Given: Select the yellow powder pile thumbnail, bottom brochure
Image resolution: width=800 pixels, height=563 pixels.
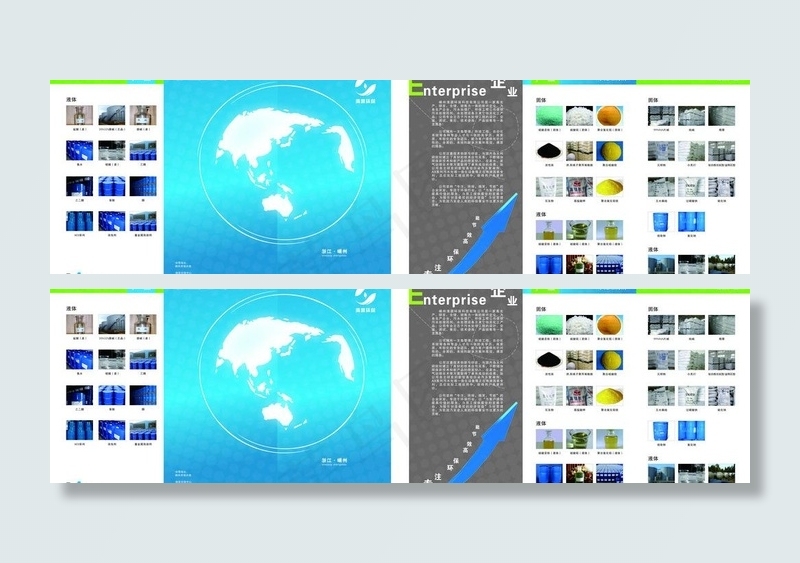Looking at the screenshot, I should (610, 395).
